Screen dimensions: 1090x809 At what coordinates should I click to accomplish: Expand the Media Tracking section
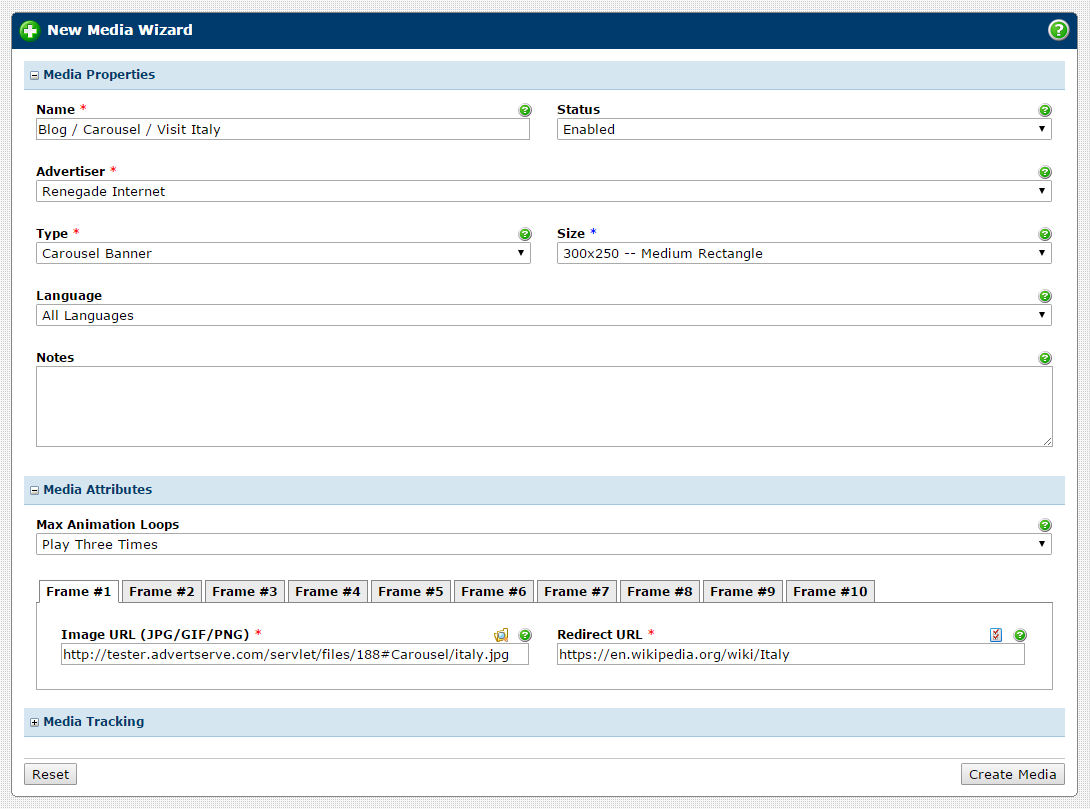(x=34, y=722)
